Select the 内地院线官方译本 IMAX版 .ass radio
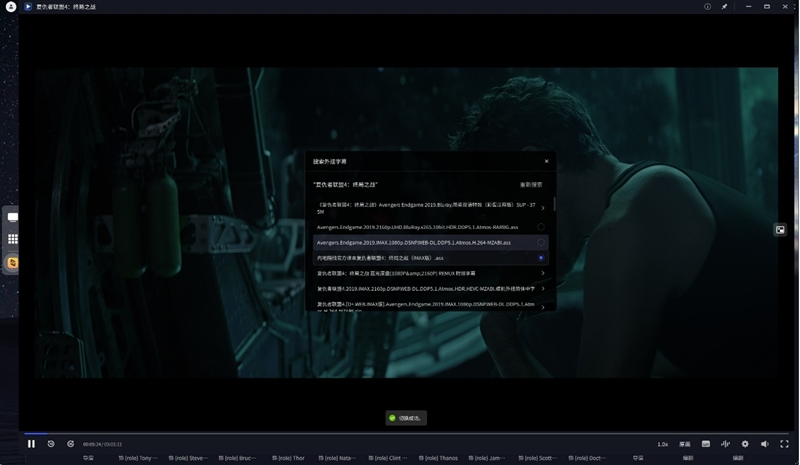The height and width of the screenshot is (465, 800). (541, 258)
